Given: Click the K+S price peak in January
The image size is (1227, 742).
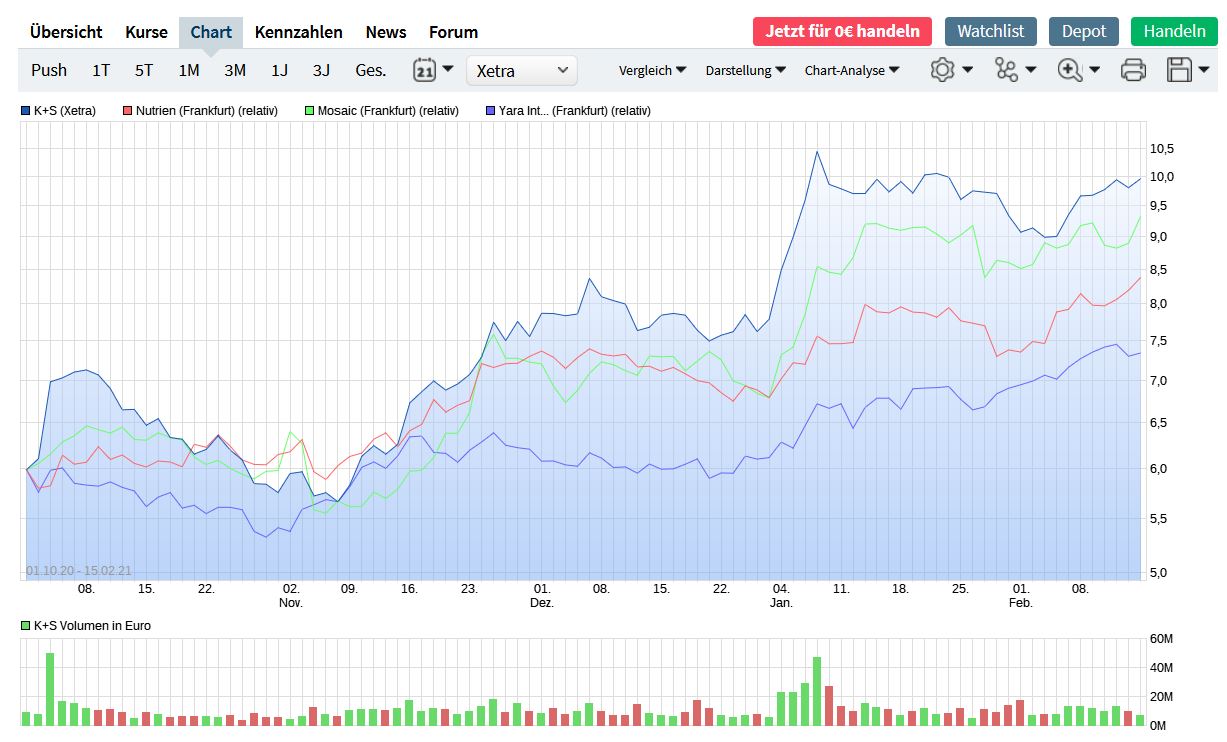Looking at the screenshot, I should point(817,152).
